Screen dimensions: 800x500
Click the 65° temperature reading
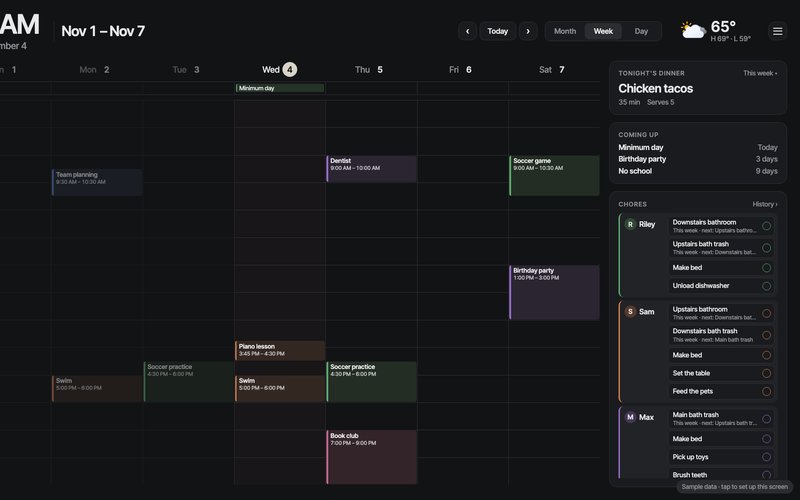pyautogui.click(x=723, y=26)
